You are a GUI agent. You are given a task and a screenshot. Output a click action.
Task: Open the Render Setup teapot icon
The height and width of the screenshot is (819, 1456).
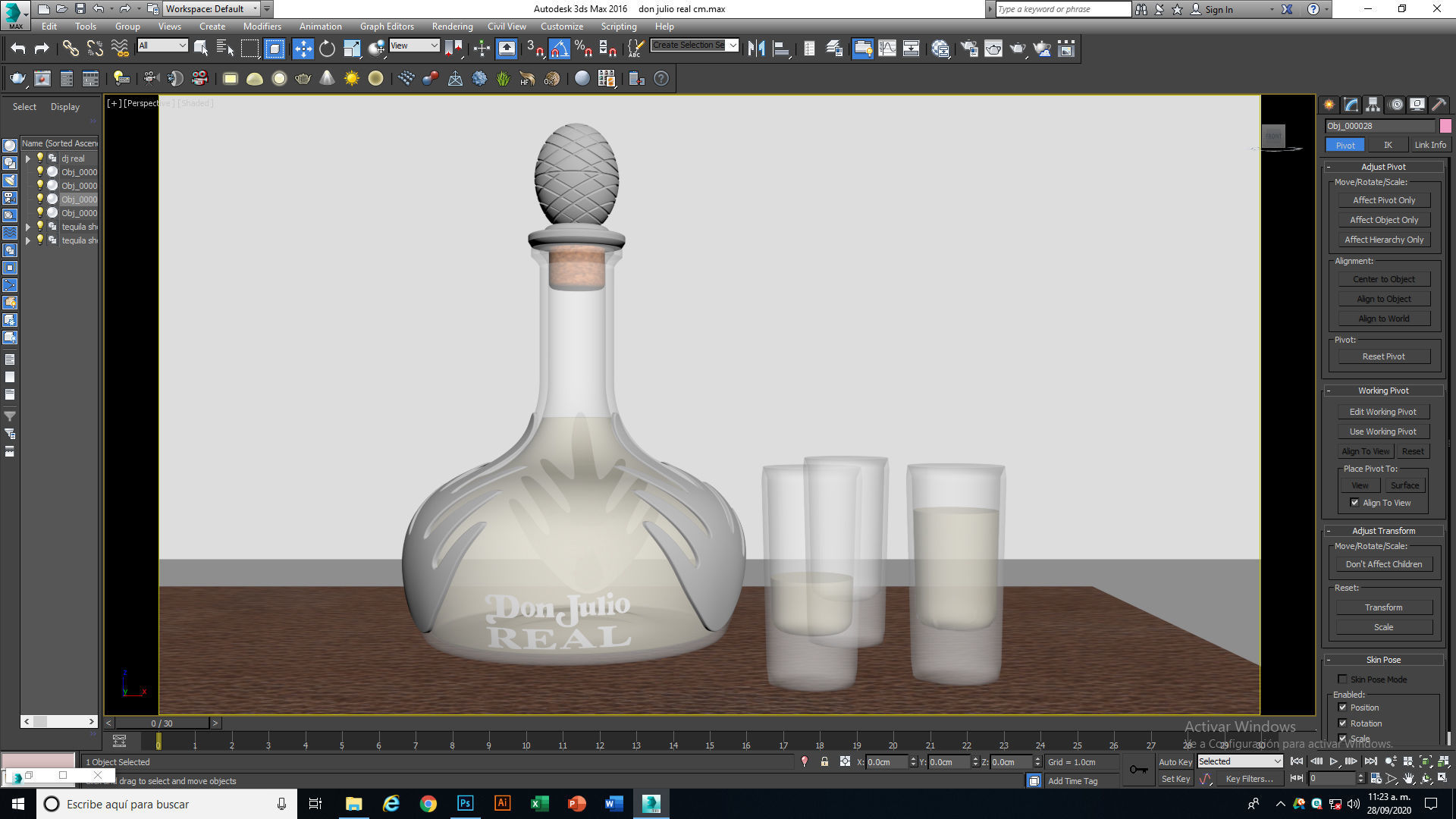pos(969,49)
